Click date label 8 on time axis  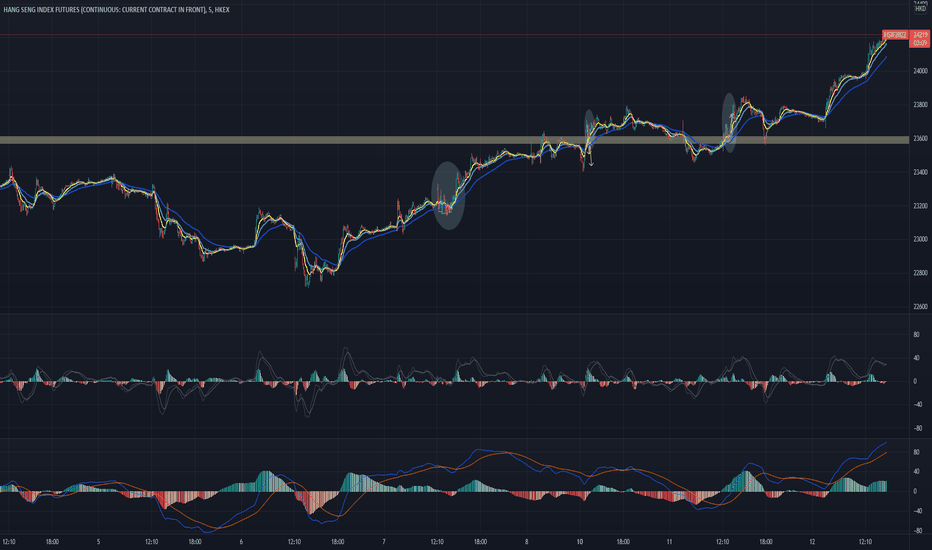527,542
